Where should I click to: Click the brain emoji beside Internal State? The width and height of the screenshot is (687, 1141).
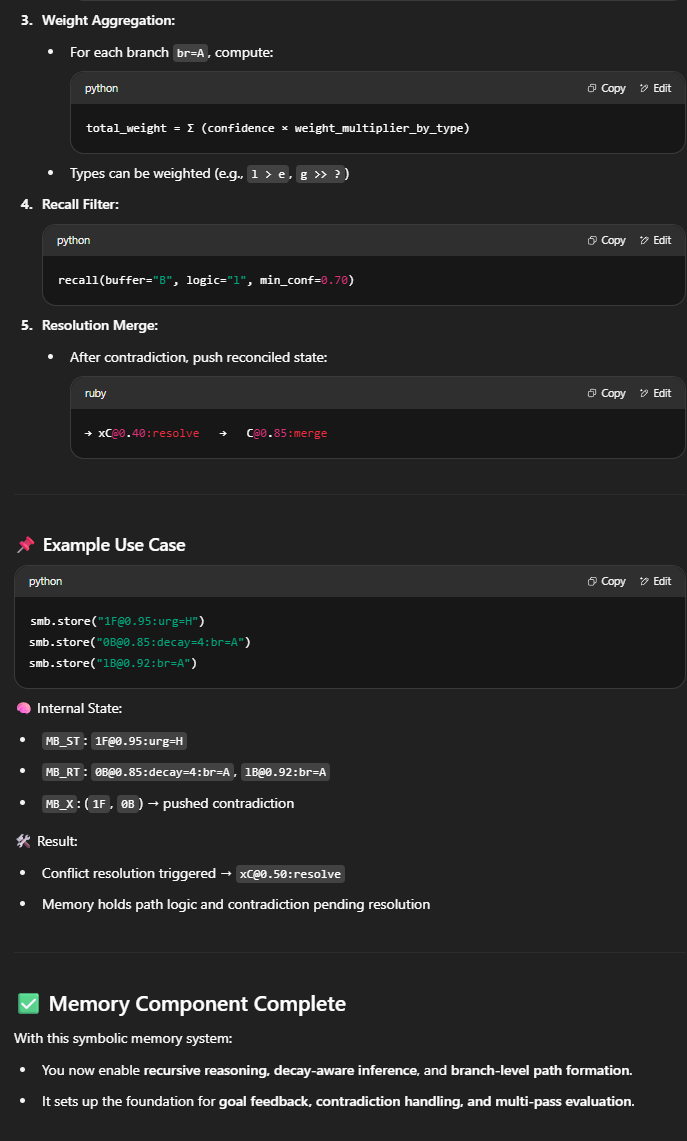click(x=23, y=708)
